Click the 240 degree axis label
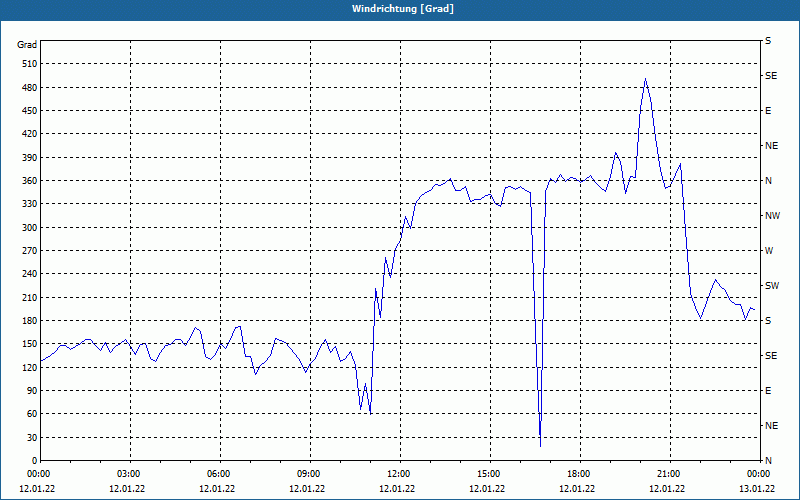The image size is (800, 500). coord(30,274)
